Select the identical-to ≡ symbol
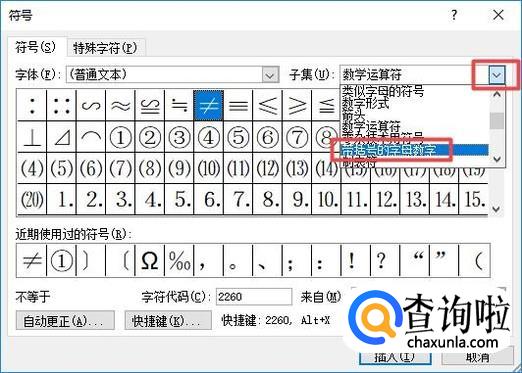522x373 pixels. (238, 105)
